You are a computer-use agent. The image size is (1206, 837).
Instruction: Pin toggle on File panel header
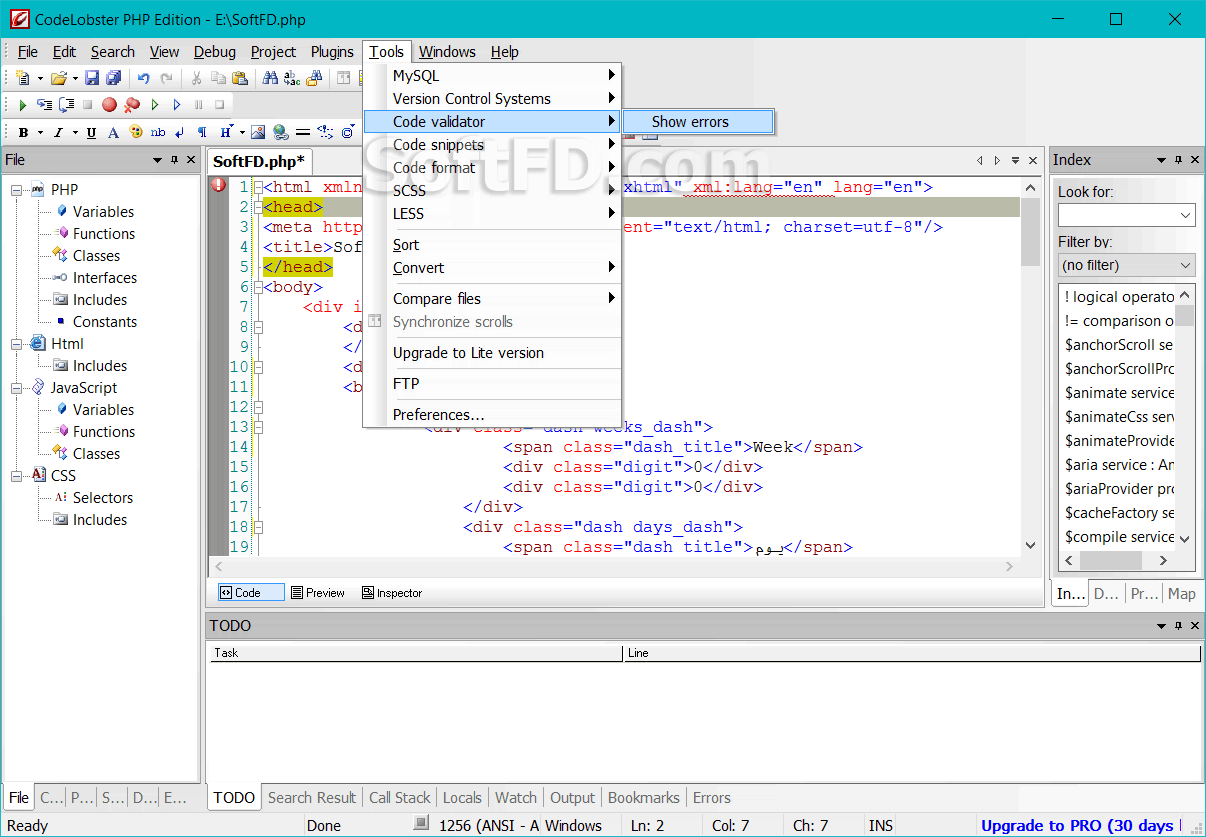174,160
